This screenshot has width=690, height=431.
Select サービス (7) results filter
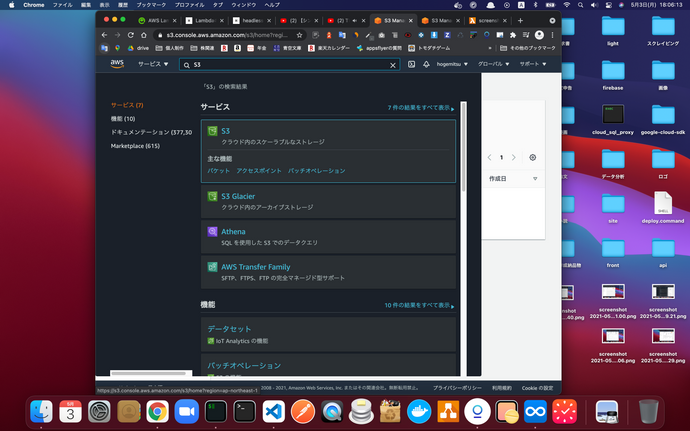pos(127,105)
